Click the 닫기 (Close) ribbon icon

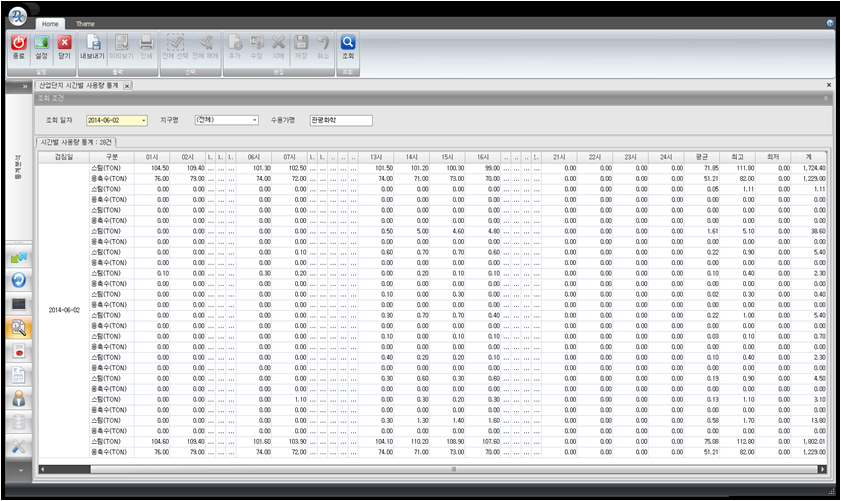pos(65,46)
